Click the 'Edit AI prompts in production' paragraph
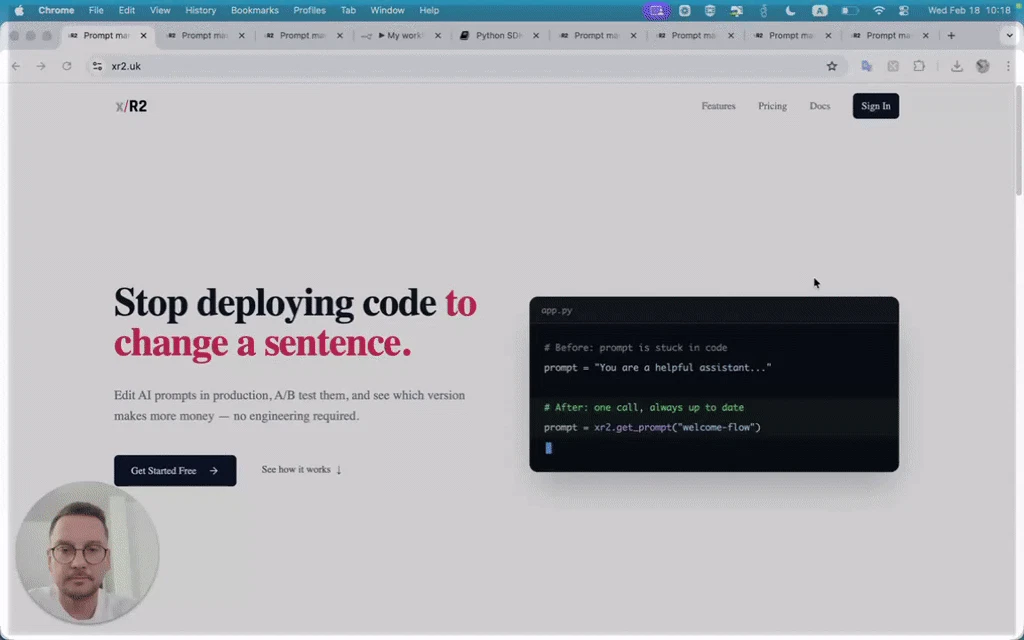1024x640 pixels. click(x=289, y=406)
